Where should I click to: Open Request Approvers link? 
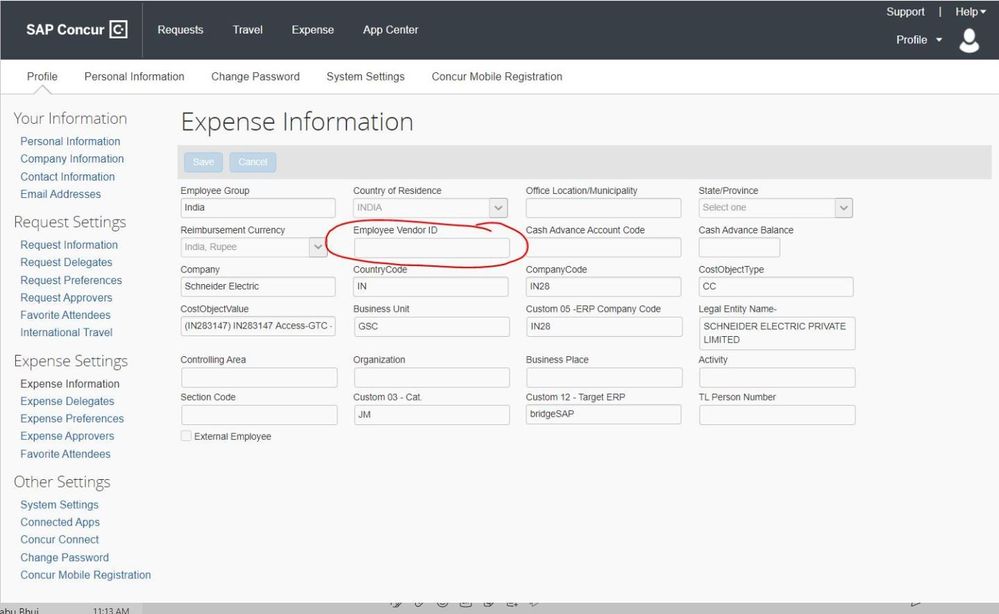pyautogui.click(x=66, y=297)
